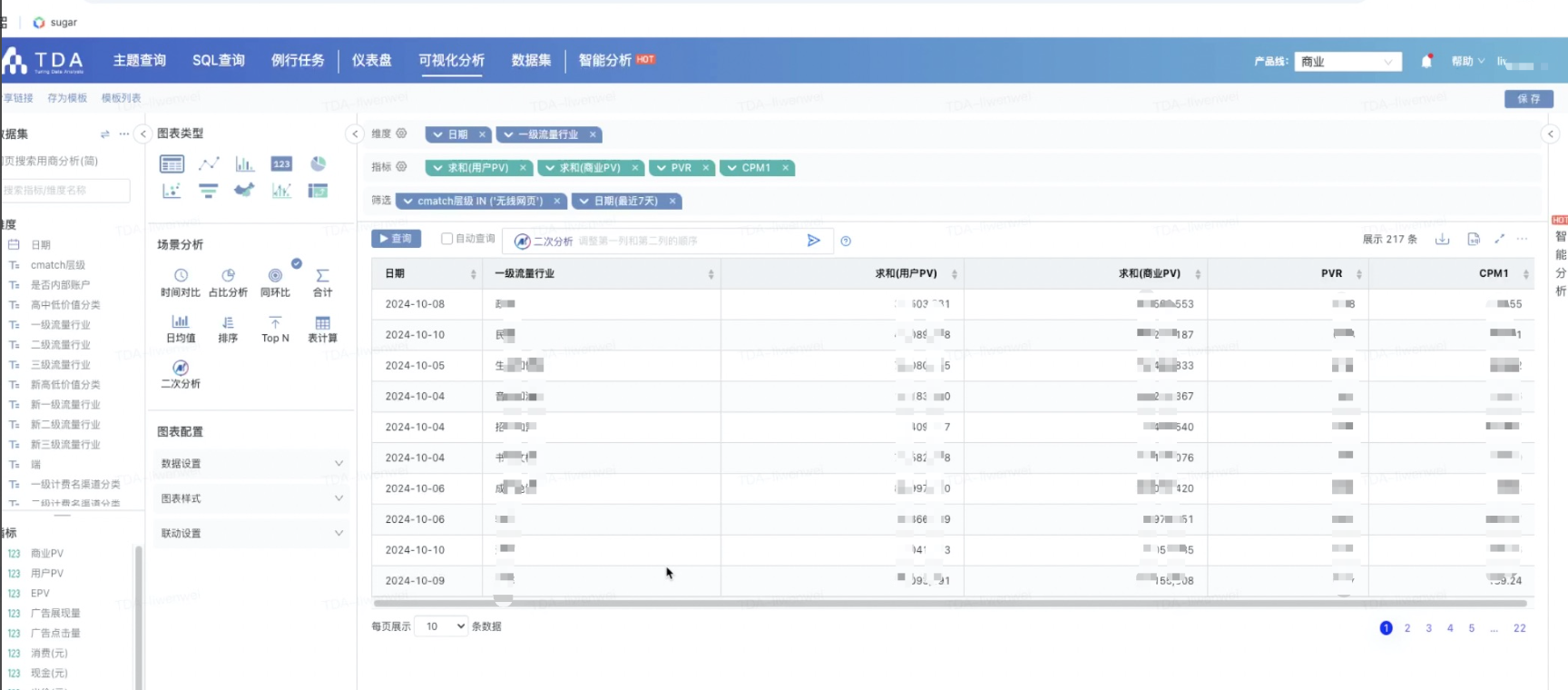This screenshot has width=1568, height=690.
Task: Expand the 数据设置 section
Action: click(x=250, y=464)
